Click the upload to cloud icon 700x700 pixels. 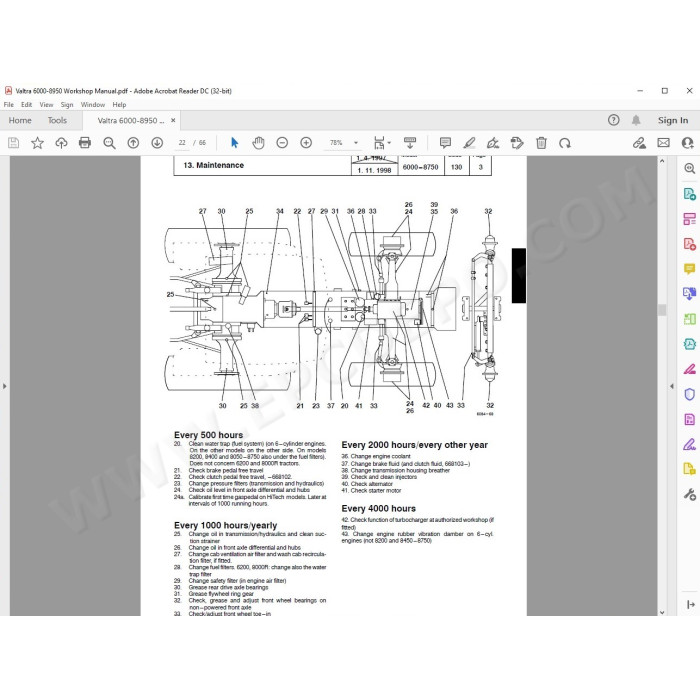61,143
